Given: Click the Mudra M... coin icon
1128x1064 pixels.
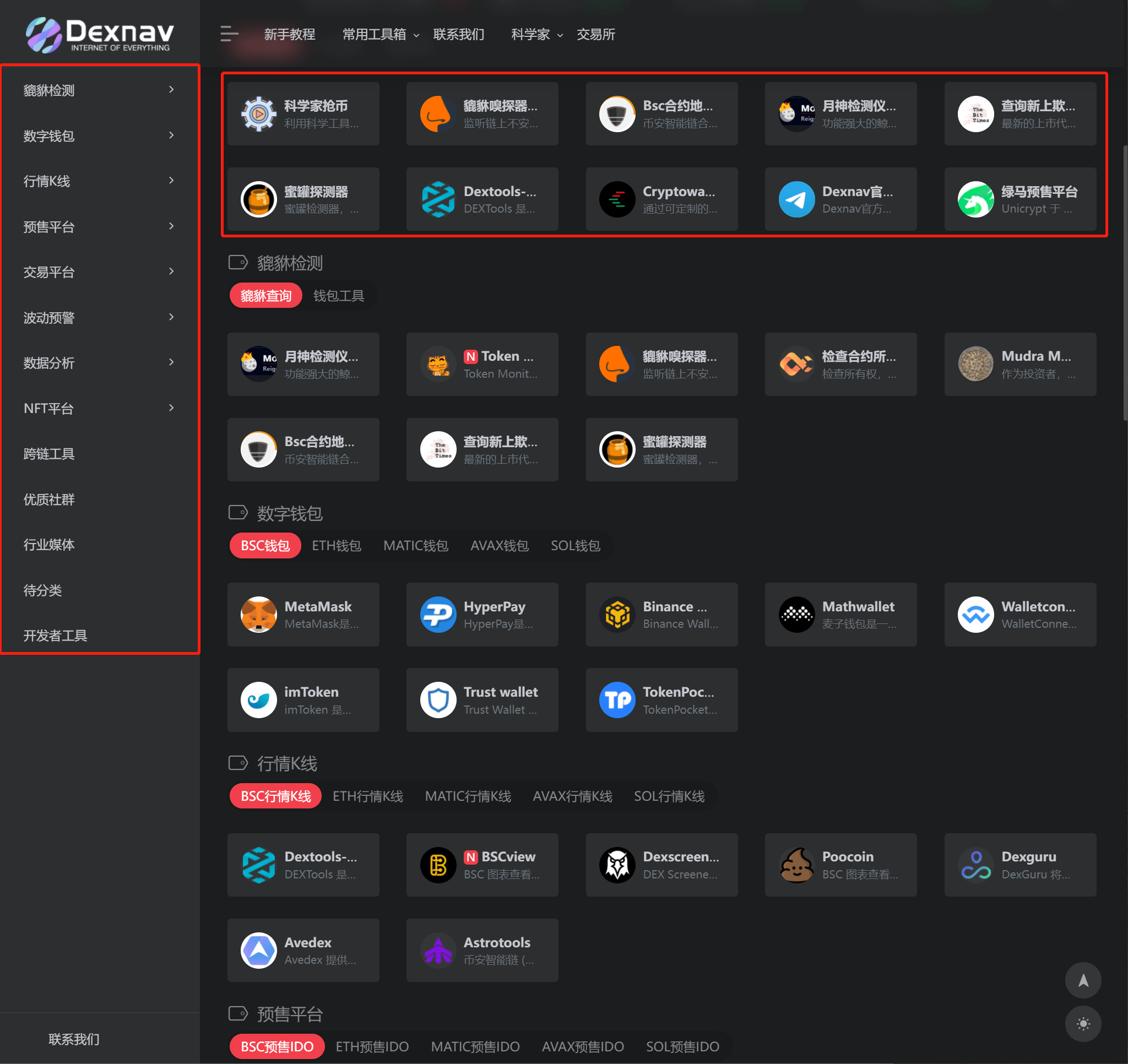Looking at the screenshot, I should pos(976,365).
